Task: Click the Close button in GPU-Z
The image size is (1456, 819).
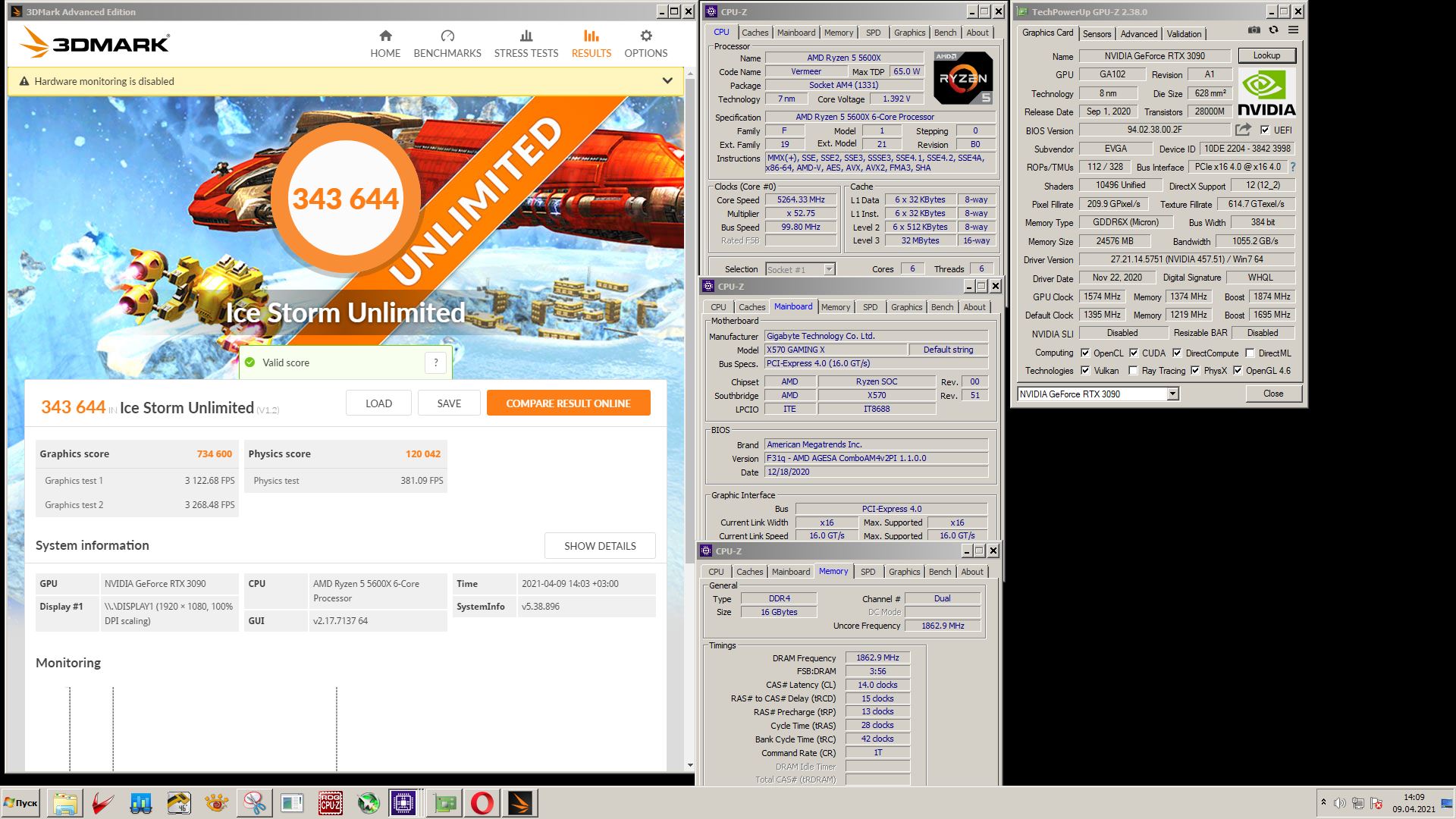Action: [1273, 394]
